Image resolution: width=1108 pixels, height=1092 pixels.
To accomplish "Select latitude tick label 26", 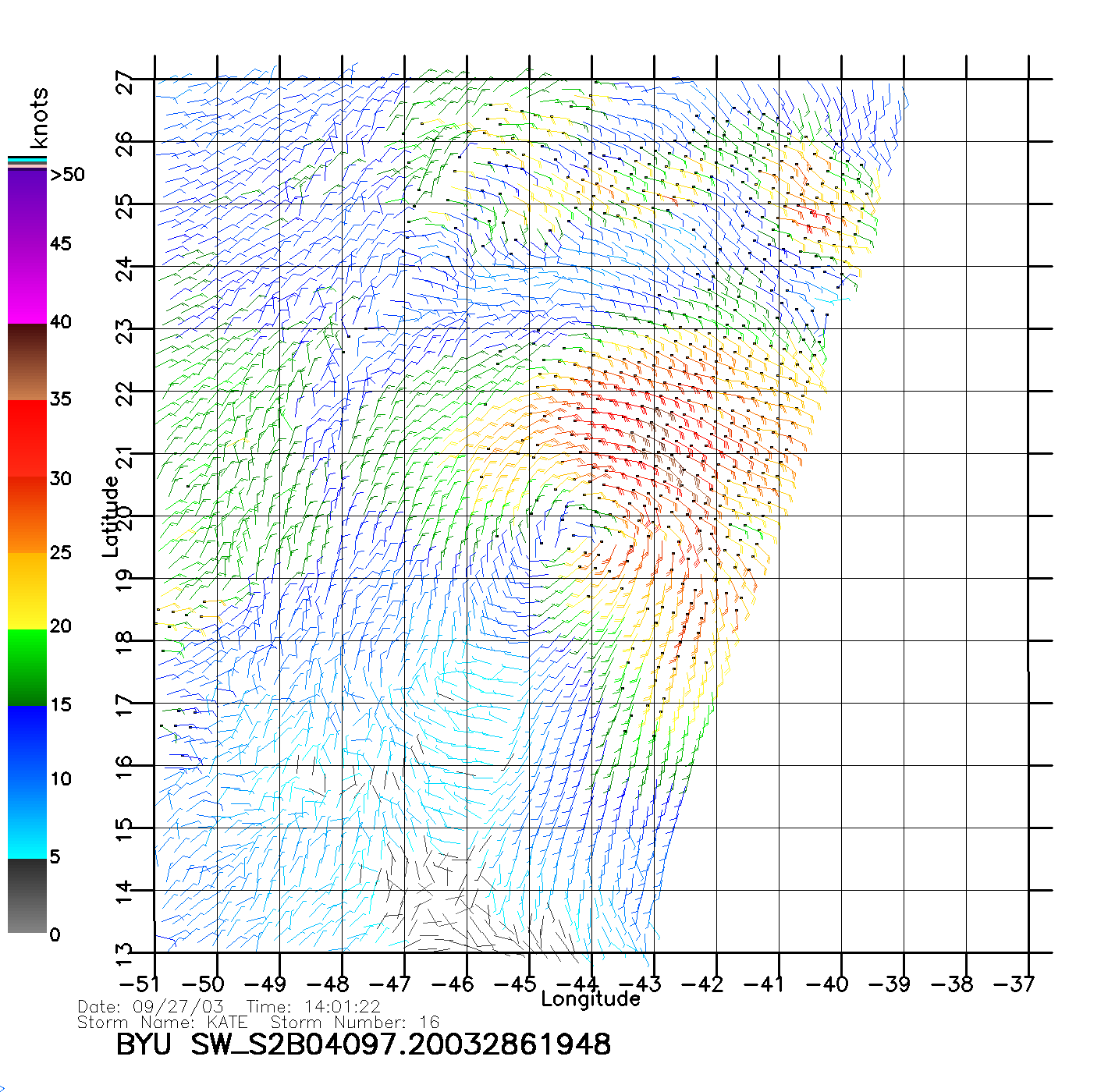I will (x=124, y=144).
